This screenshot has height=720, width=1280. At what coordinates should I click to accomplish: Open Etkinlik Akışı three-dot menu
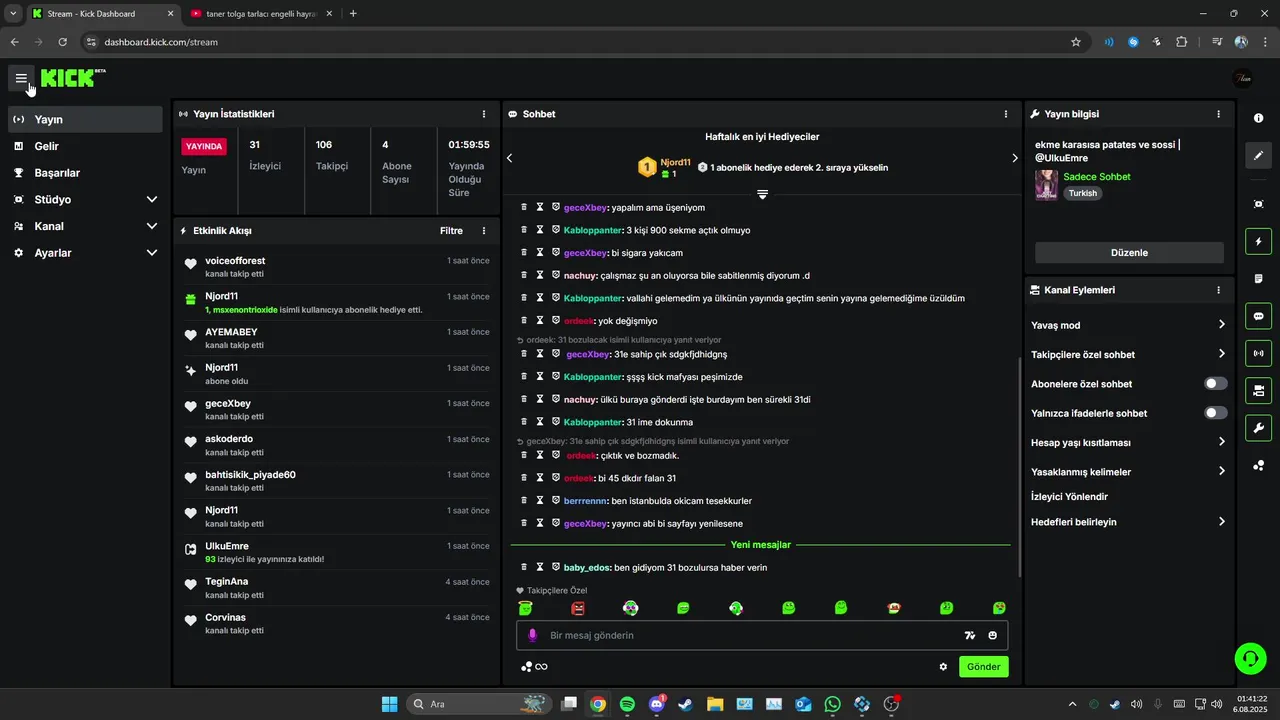(x=484, y=231)
